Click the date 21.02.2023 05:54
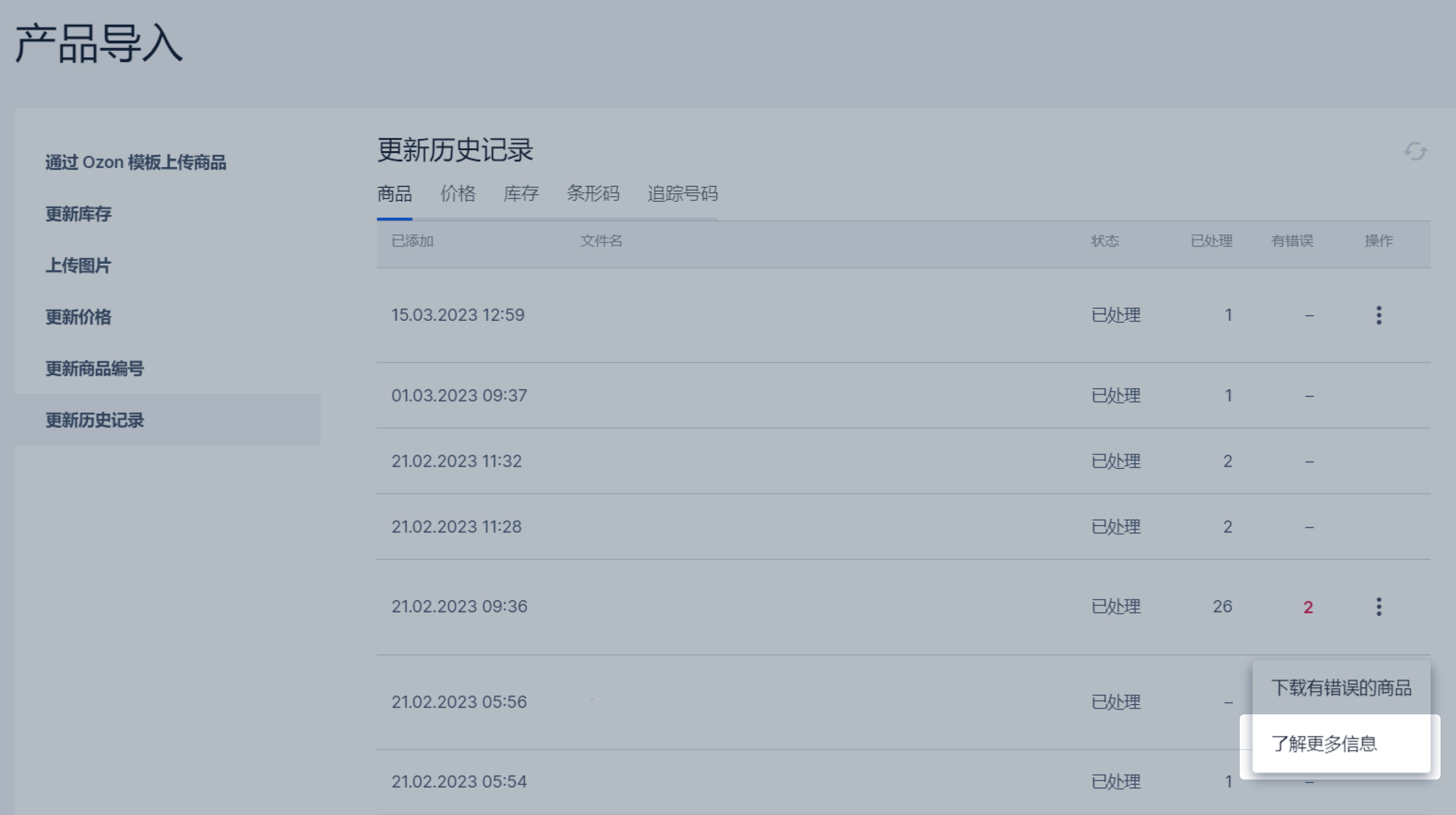This screenshot has height=815, width=1456. point(459,781)
